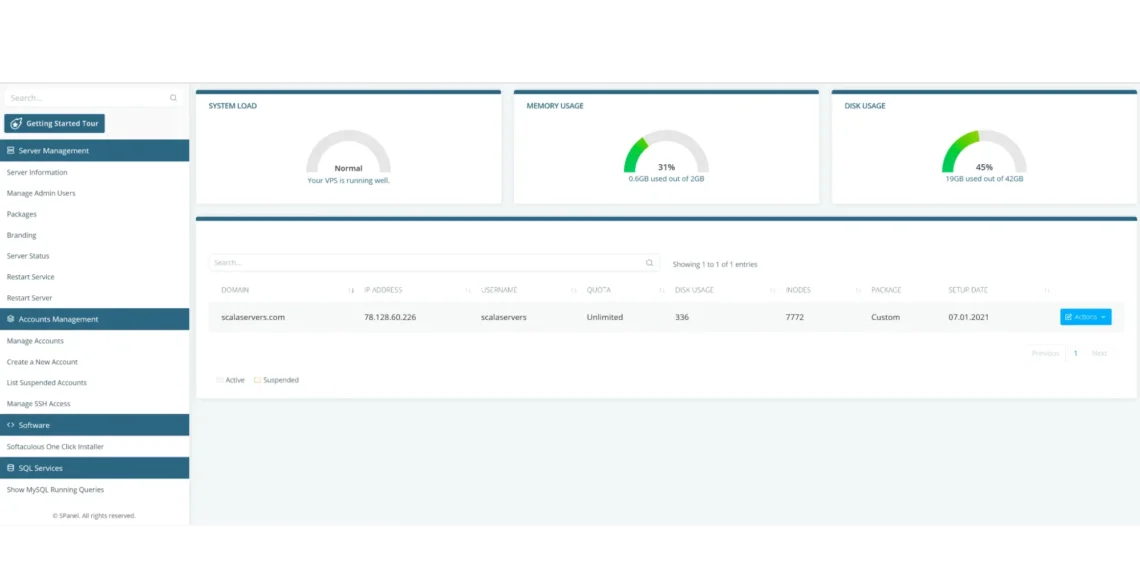The height and width of the screenshot is (570, 1140).
Task: Open Manage Admin Users
Action: coord(41,193)
